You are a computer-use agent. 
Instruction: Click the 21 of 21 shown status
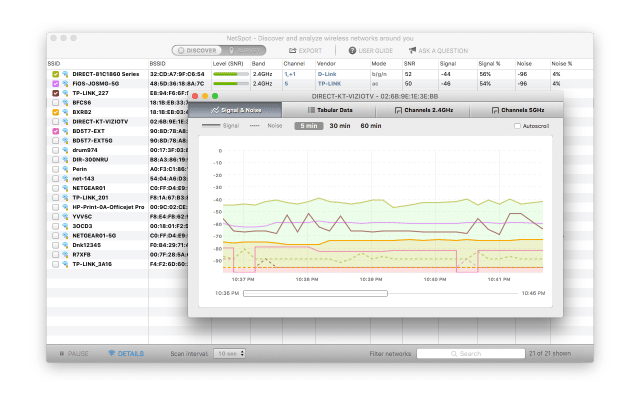(x=550, y=353)
